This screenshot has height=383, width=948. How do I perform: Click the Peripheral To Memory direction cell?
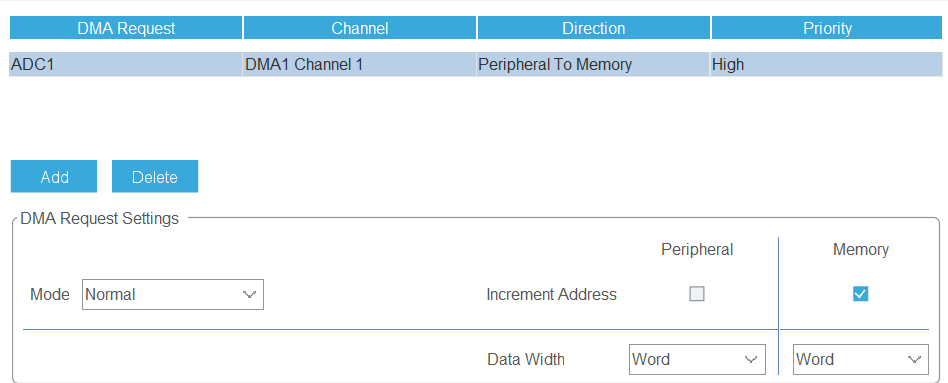593,64
